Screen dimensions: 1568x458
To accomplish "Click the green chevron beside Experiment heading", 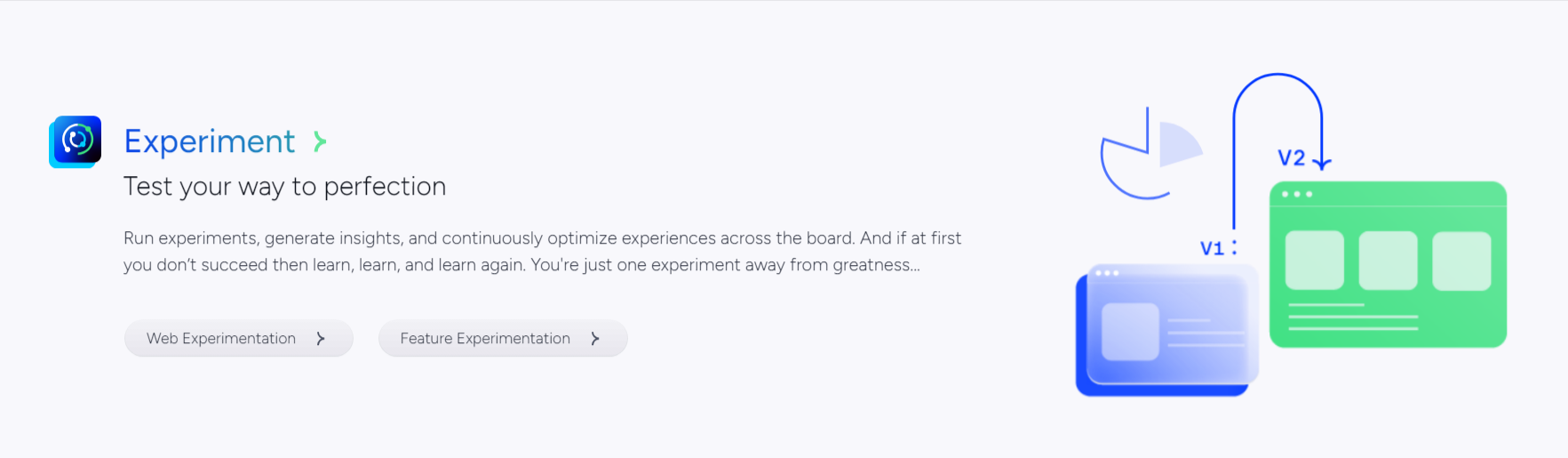I will click(320, 141).
